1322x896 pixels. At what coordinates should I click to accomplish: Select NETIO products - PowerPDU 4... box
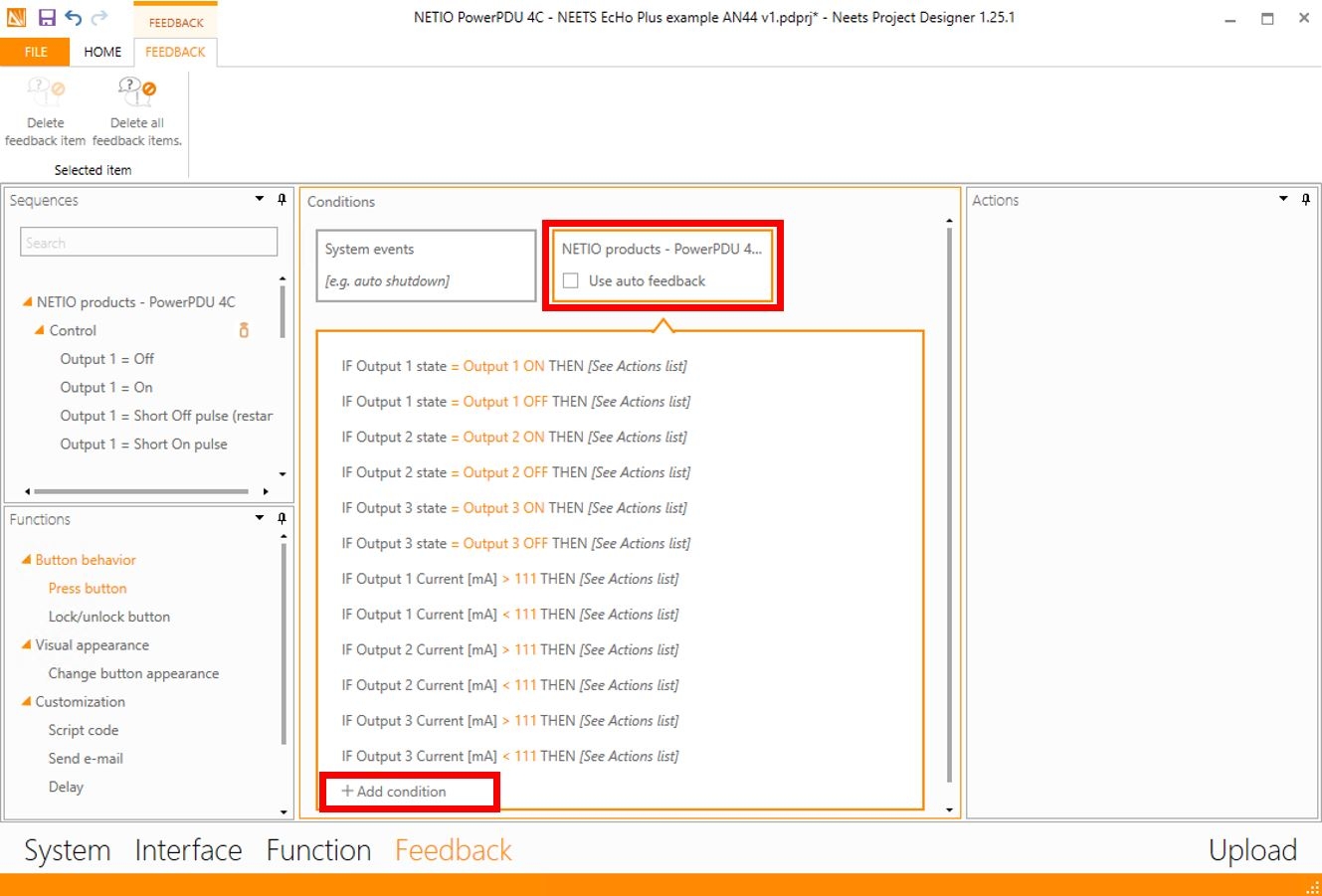(x=662, y=266)
